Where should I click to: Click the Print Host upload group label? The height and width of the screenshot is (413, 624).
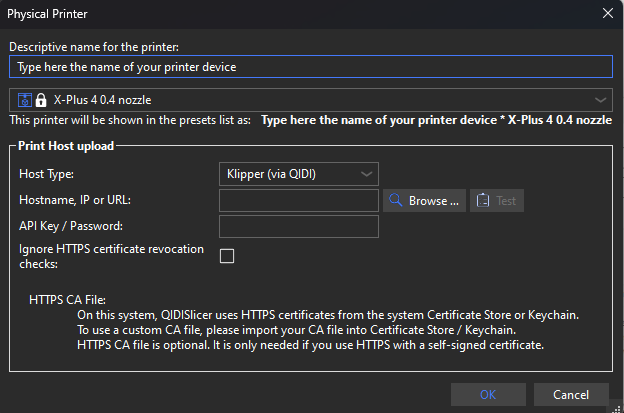[x=66, y=146]
